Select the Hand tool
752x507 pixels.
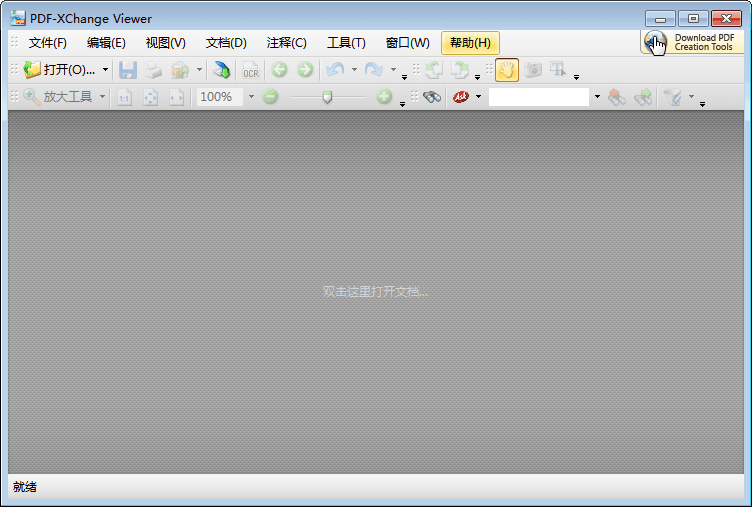pyautogui.click(x=507, y=70)
